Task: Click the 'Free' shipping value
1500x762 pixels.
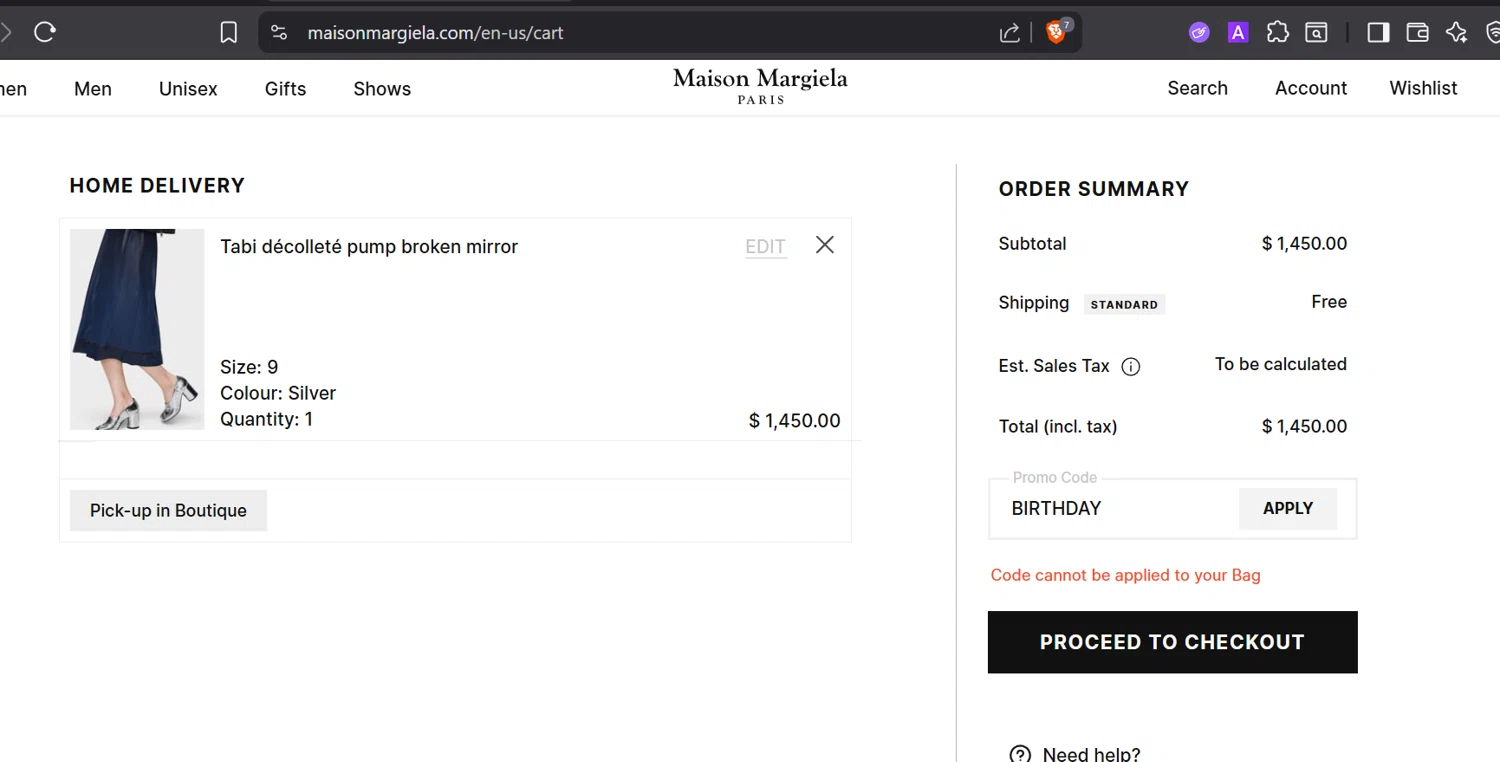Action: [1329, 302]
